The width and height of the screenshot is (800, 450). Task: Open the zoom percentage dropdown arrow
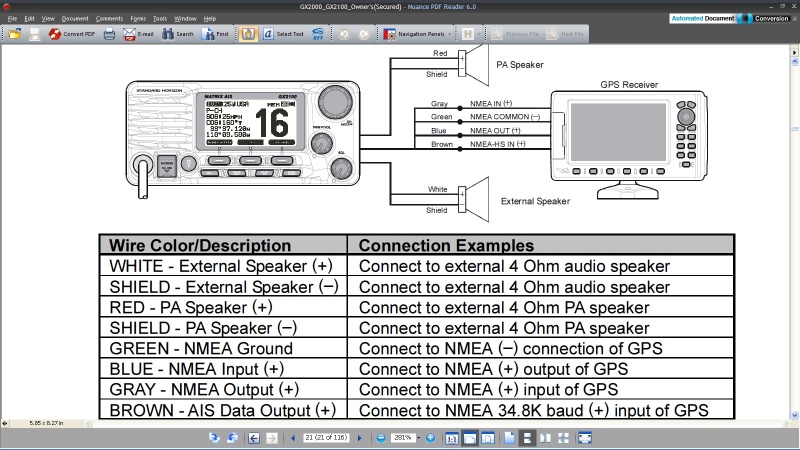coord(419,438)
